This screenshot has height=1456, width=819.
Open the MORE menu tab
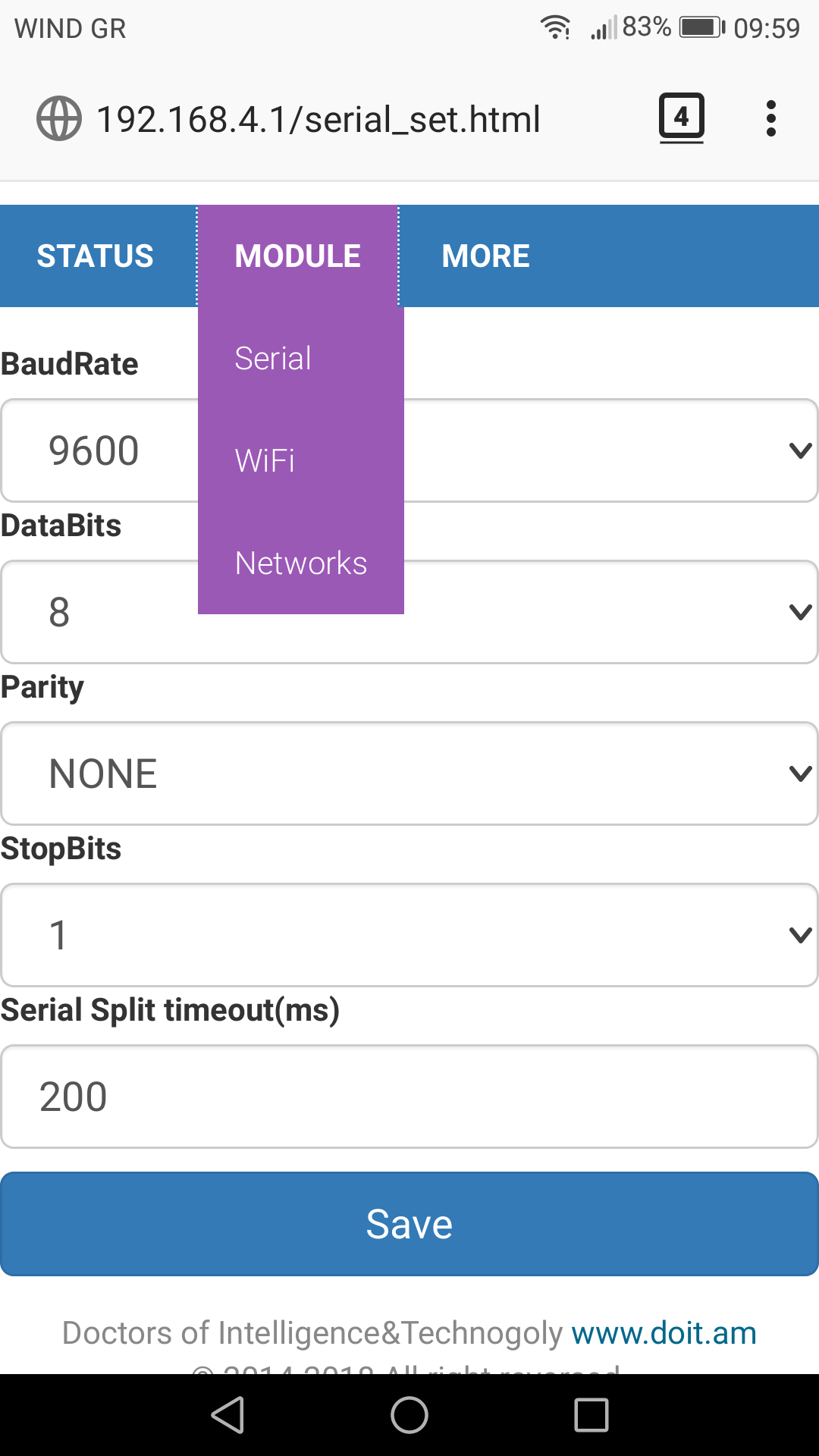click(485, 256)
